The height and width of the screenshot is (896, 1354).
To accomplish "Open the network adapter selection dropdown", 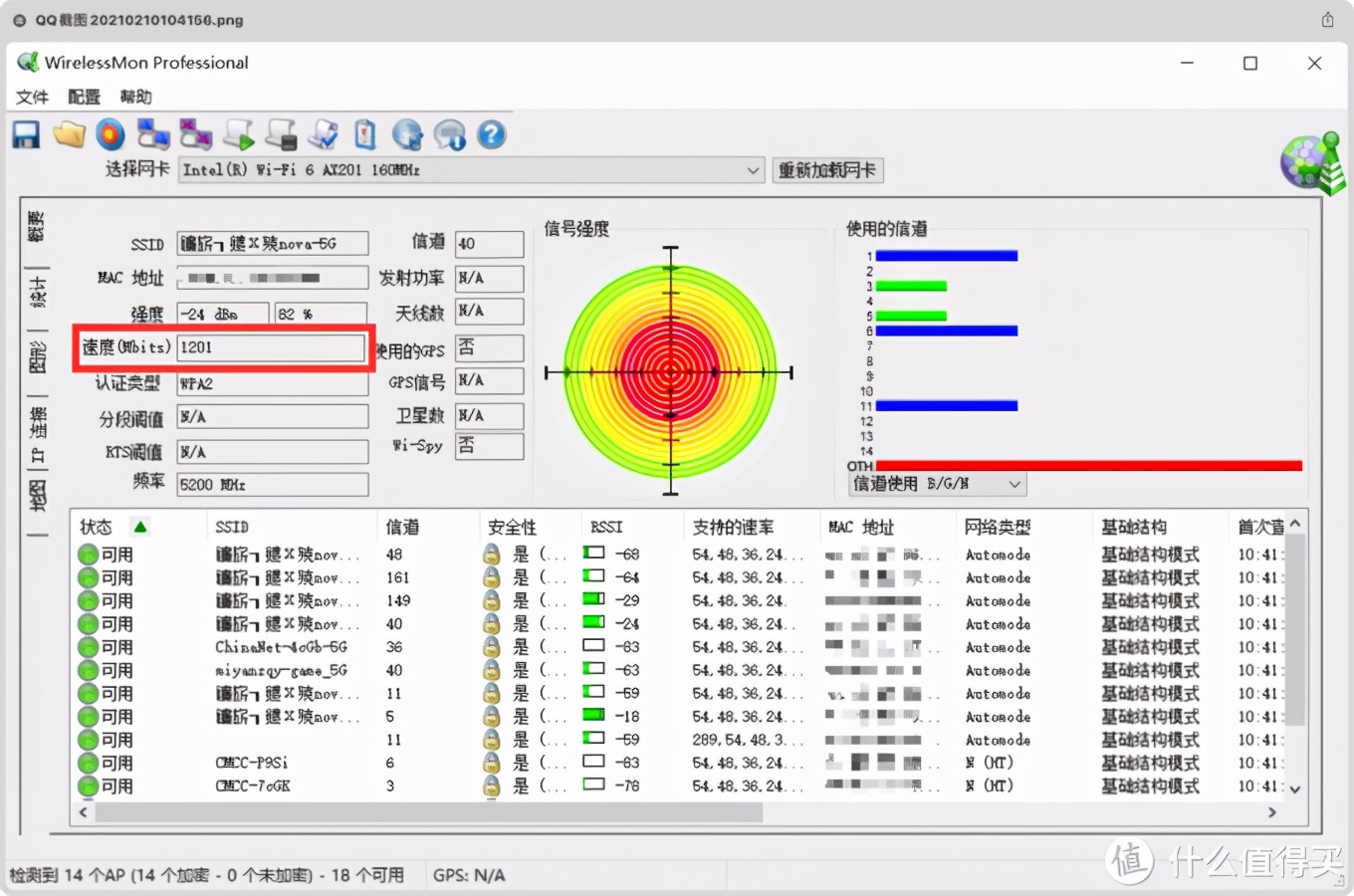I will pos(753,170).
